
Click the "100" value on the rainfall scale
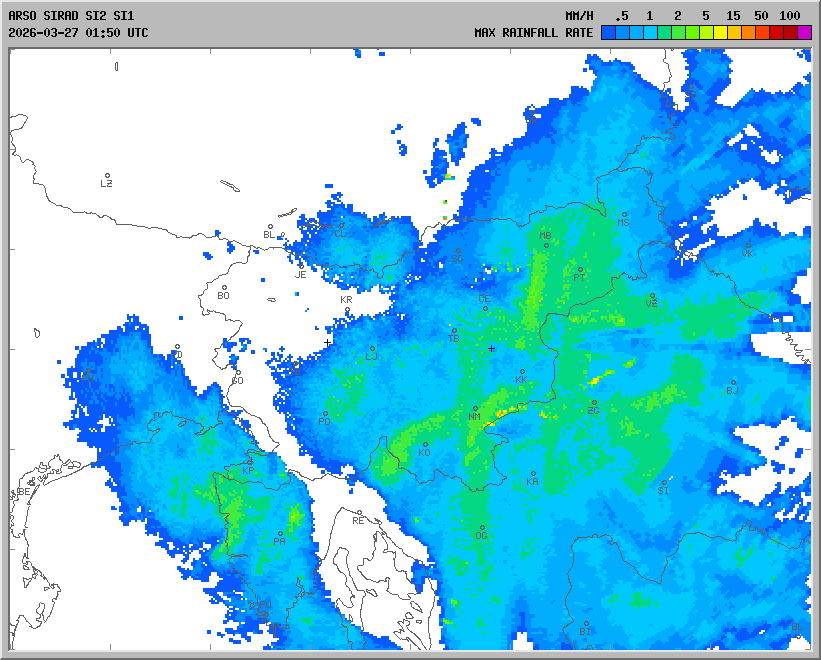[x=790, y=16]
